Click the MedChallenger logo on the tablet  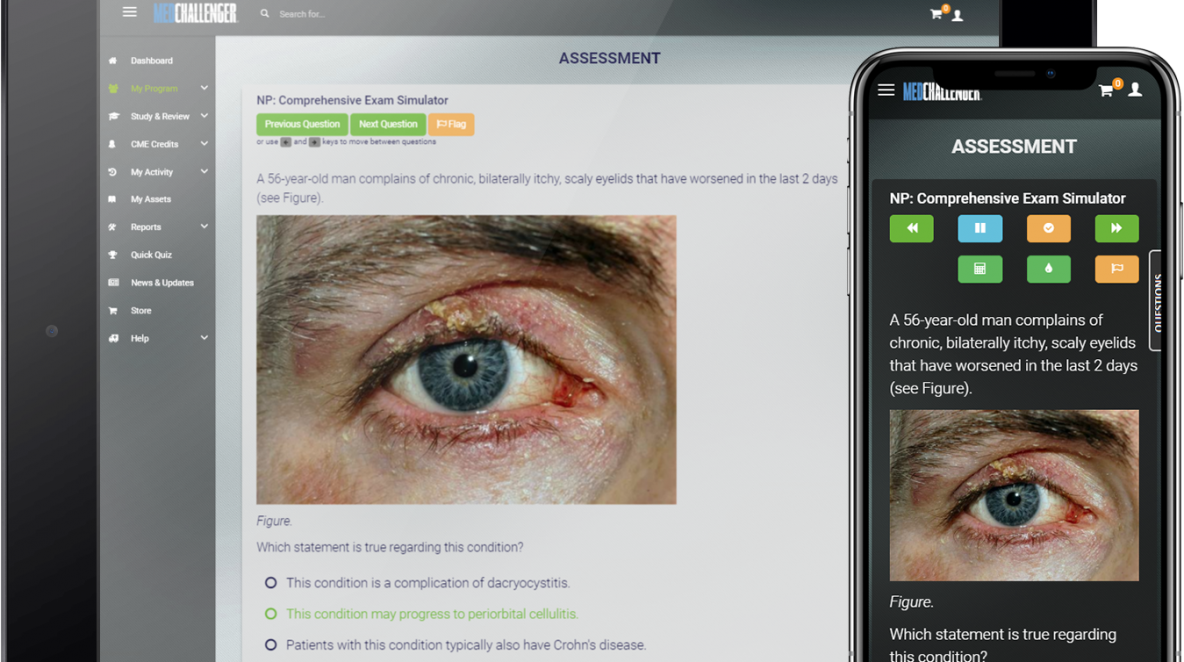point(195,13)
